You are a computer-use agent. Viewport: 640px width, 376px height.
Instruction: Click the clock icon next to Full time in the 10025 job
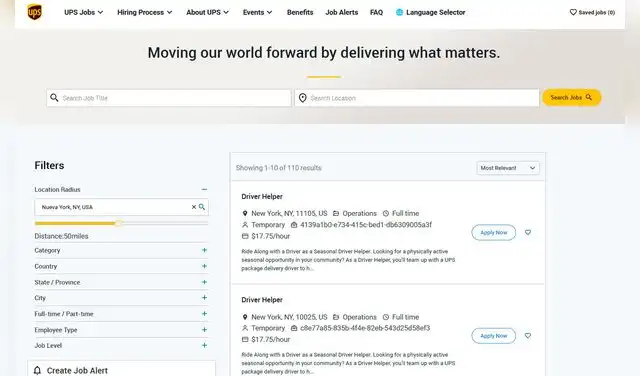click(x=386, y=317)
